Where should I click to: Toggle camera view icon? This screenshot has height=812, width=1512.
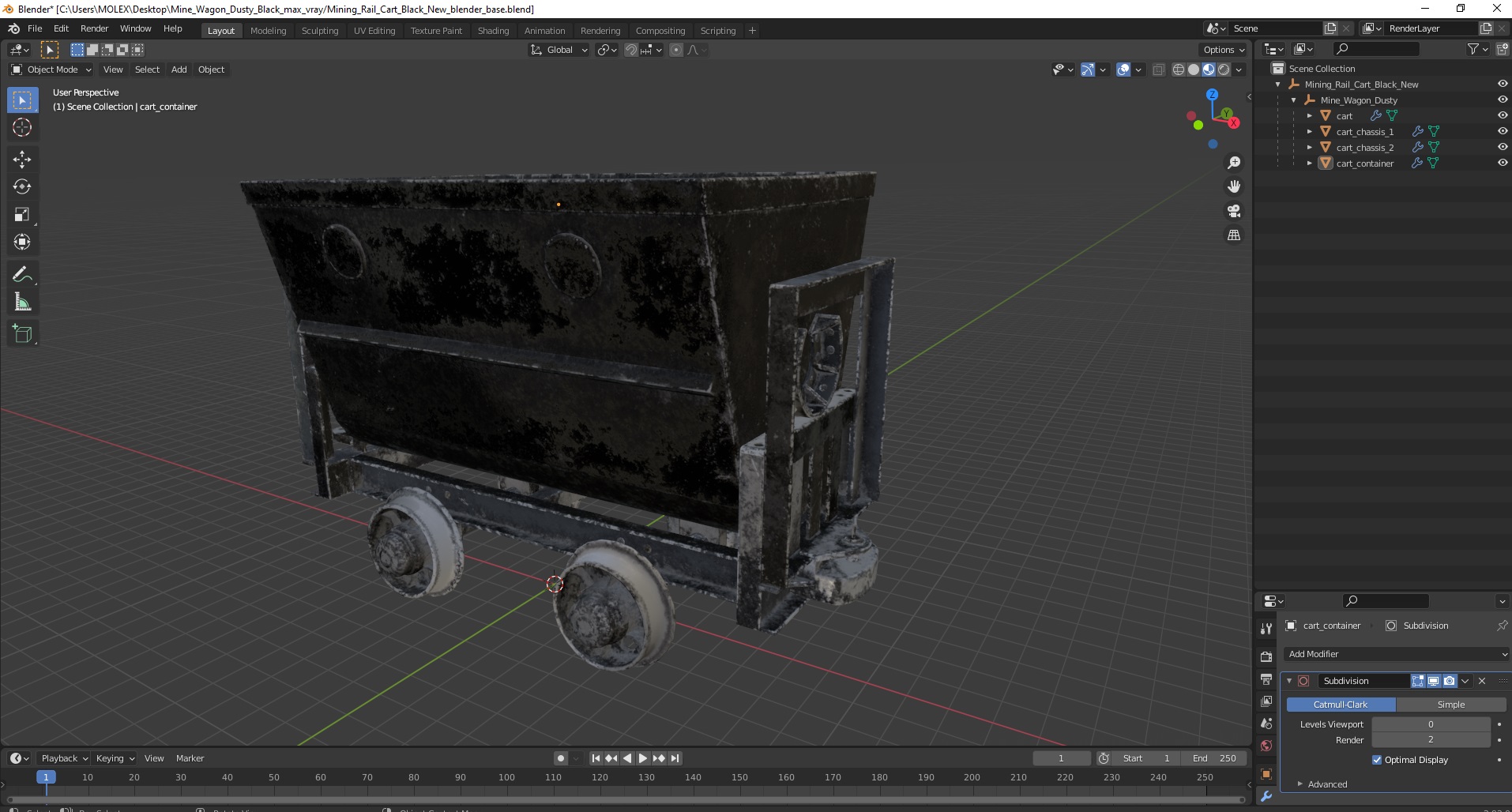1234,211
